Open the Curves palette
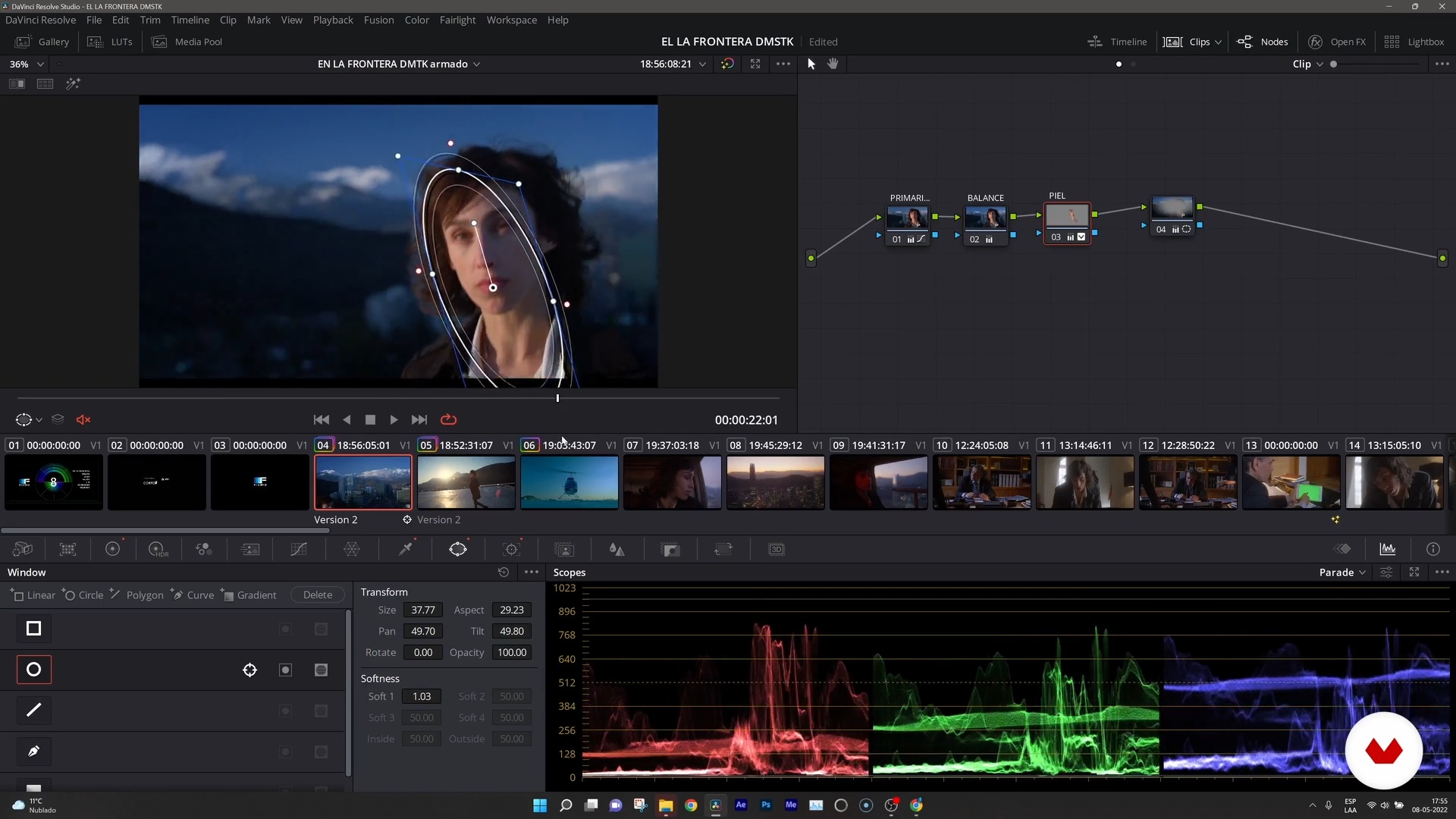This screenshot has width=1456, height=819. click(299, 549)
